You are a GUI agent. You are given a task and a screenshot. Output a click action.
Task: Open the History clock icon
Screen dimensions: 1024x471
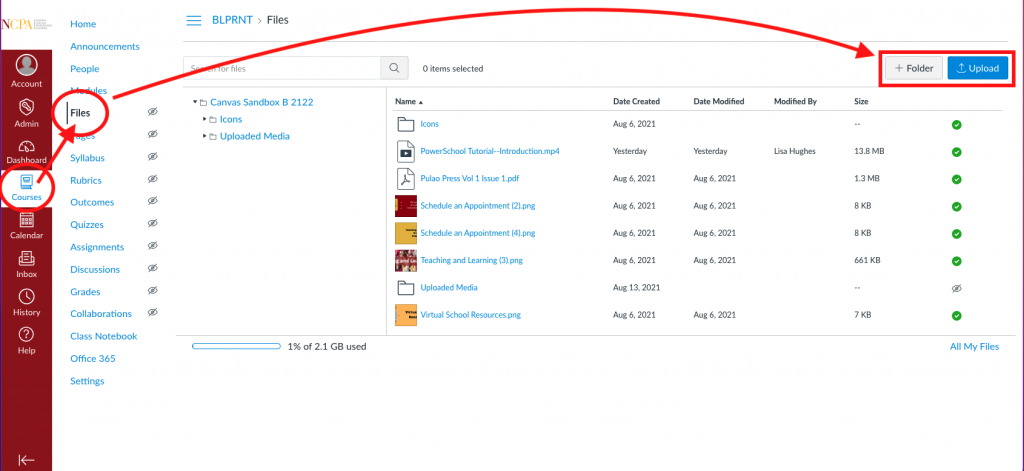[26, 298]
